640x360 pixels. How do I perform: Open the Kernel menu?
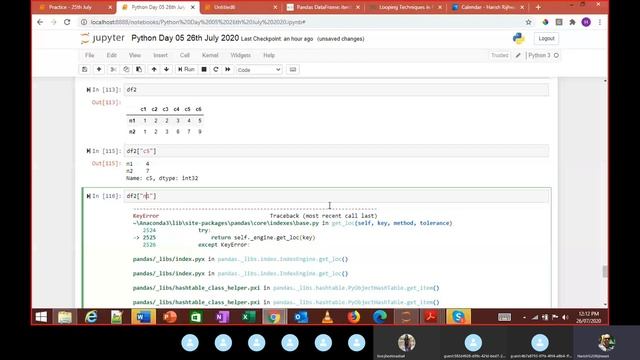coord(210,55)
